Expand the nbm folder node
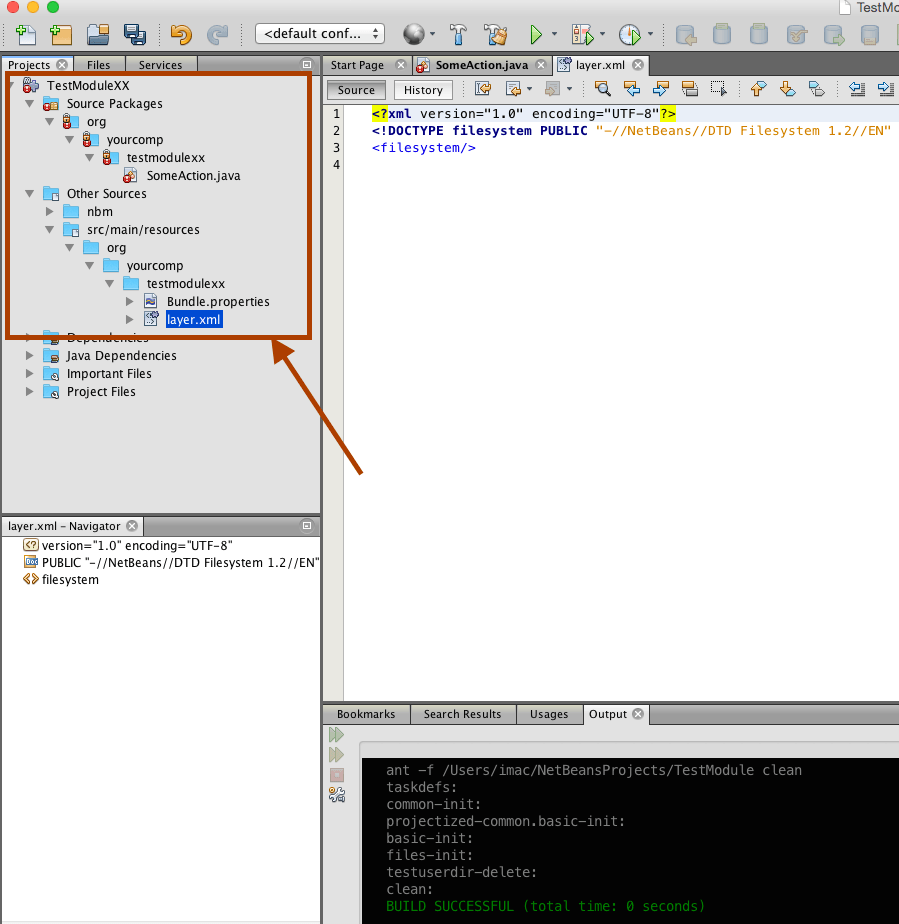 [49, 212]
